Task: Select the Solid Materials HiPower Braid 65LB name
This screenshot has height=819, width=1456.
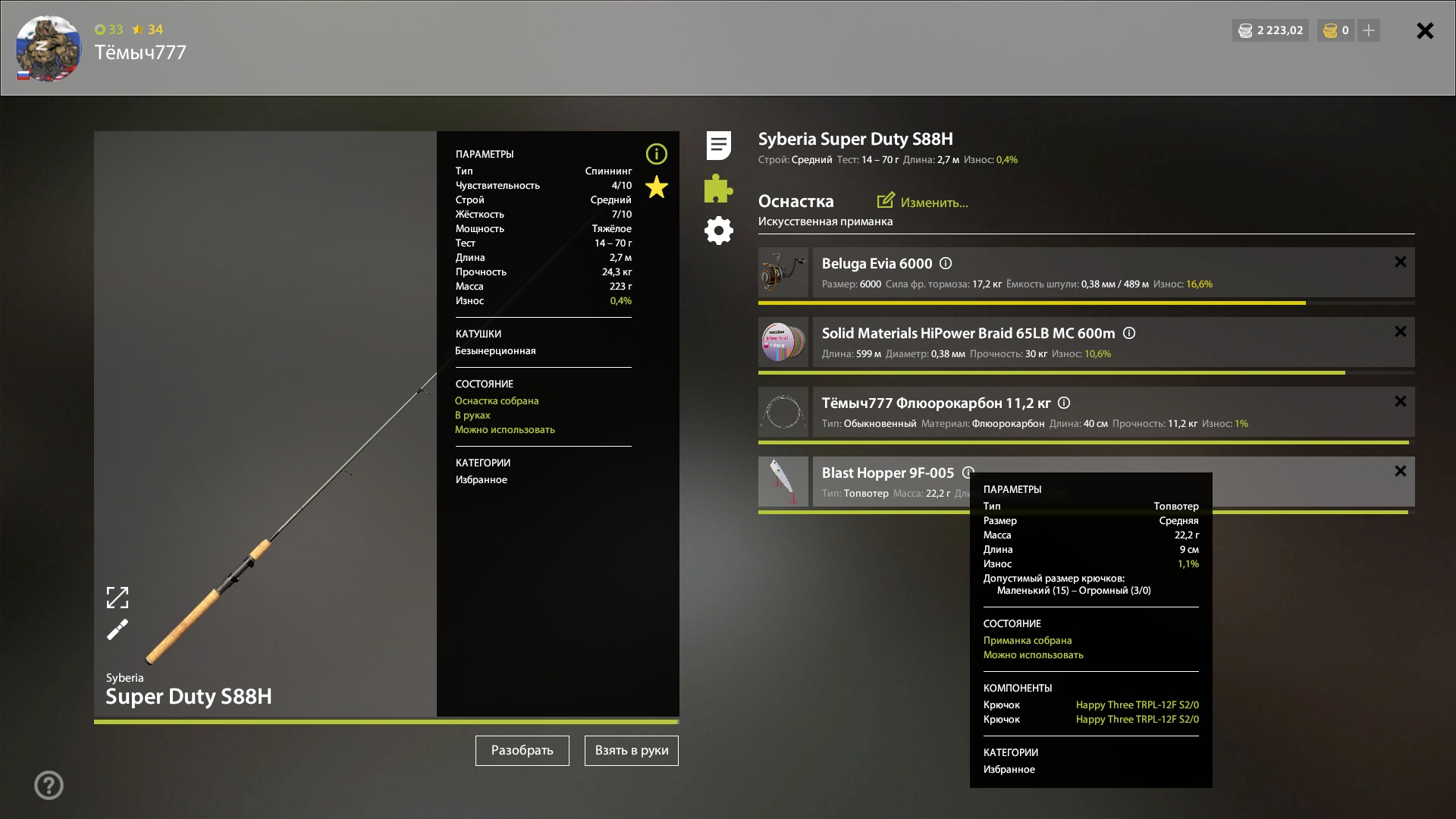Action: [968, 334]
